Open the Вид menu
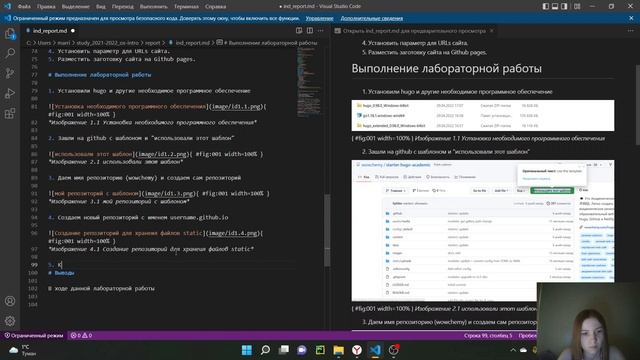The width and height of the screenshot is (640, 360). tap(100, 7)
